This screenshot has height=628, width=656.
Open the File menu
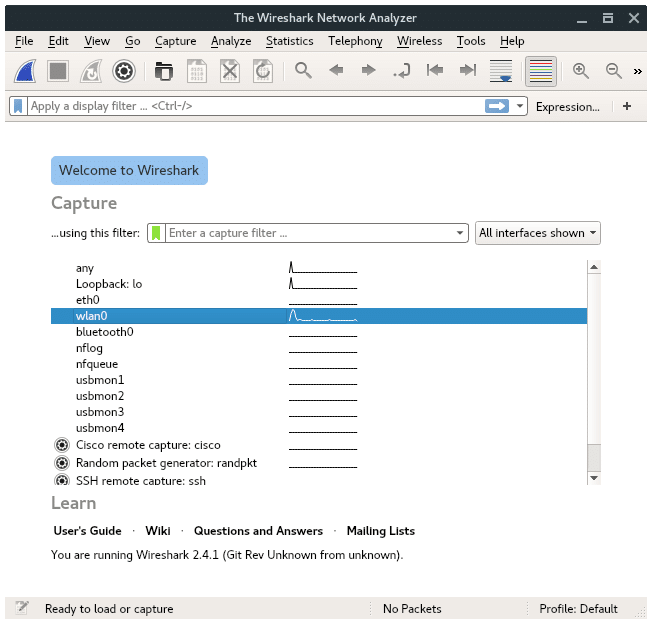24,41
